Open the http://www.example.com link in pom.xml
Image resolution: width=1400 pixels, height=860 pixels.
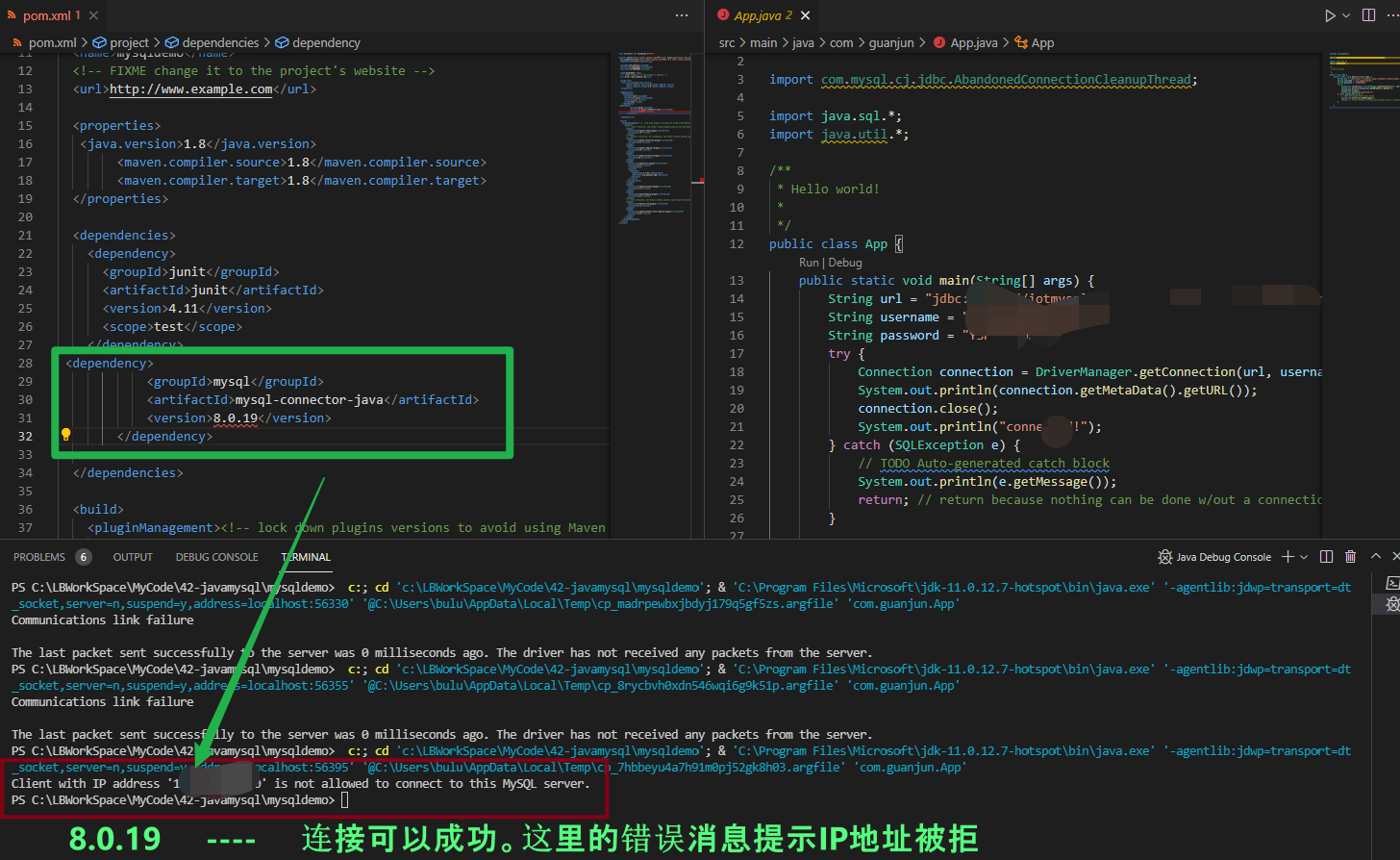click(x=190, y=89)
